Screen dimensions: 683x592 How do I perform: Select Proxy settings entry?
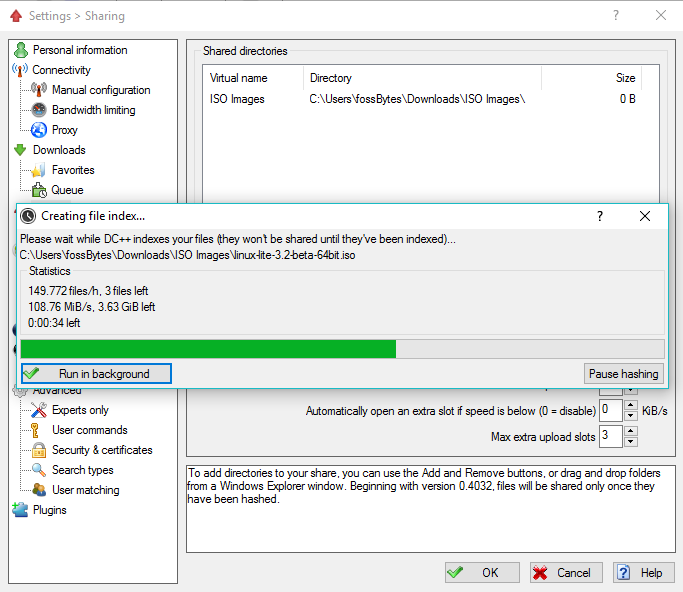(x=64, y=130)
